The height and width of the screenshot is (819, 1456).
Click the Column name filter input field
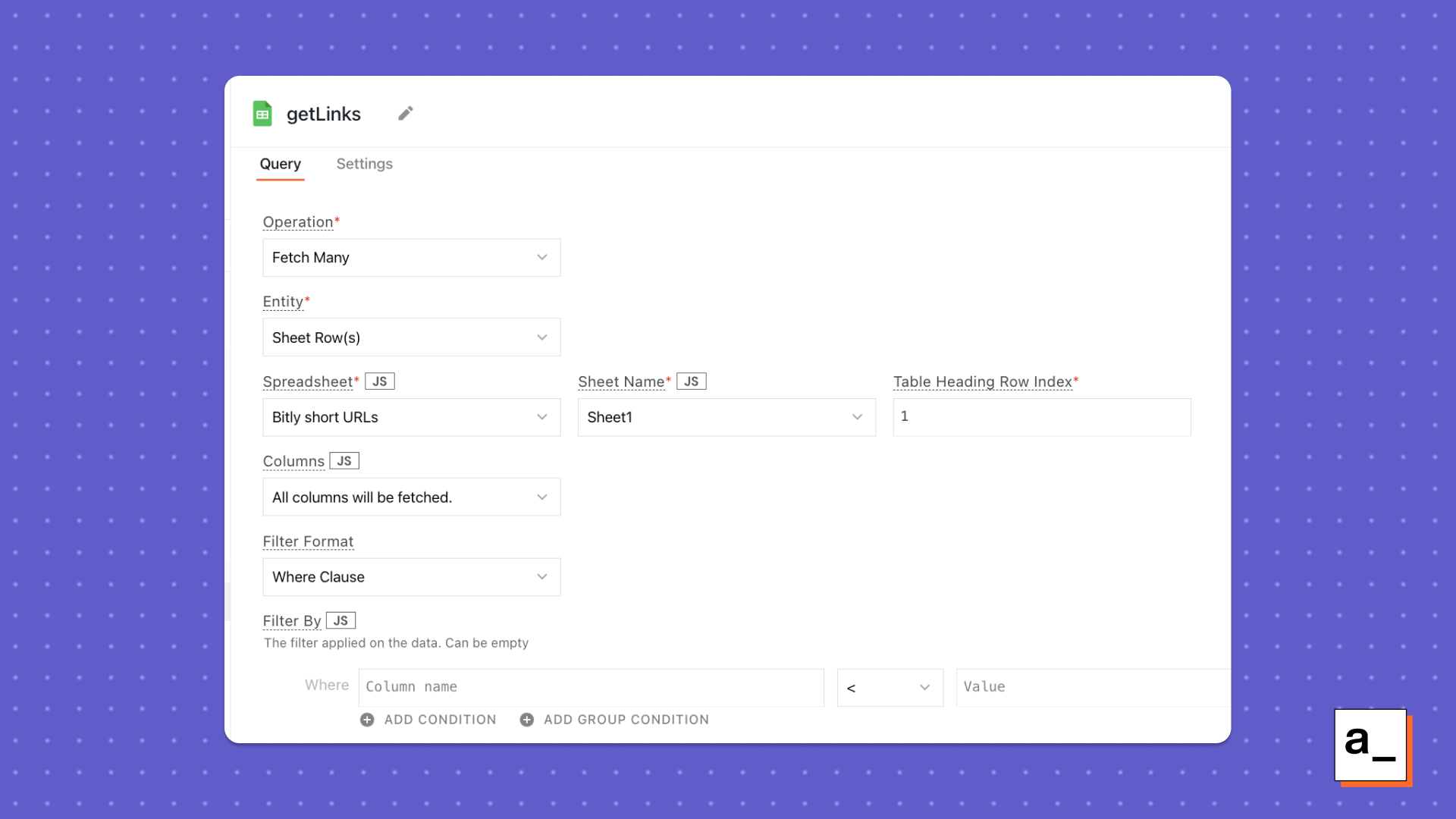point(592,687)
